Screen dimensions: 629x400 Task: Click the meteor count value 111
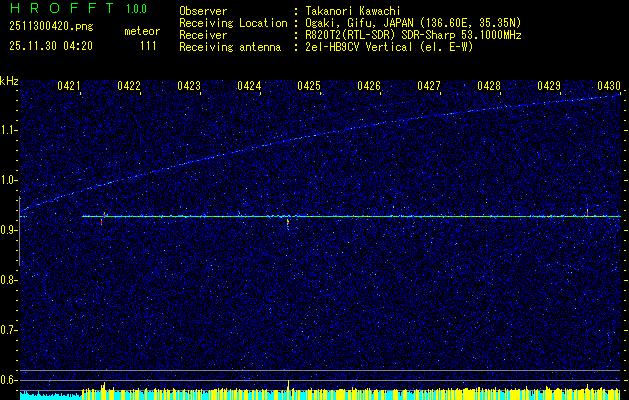point(148,45)
